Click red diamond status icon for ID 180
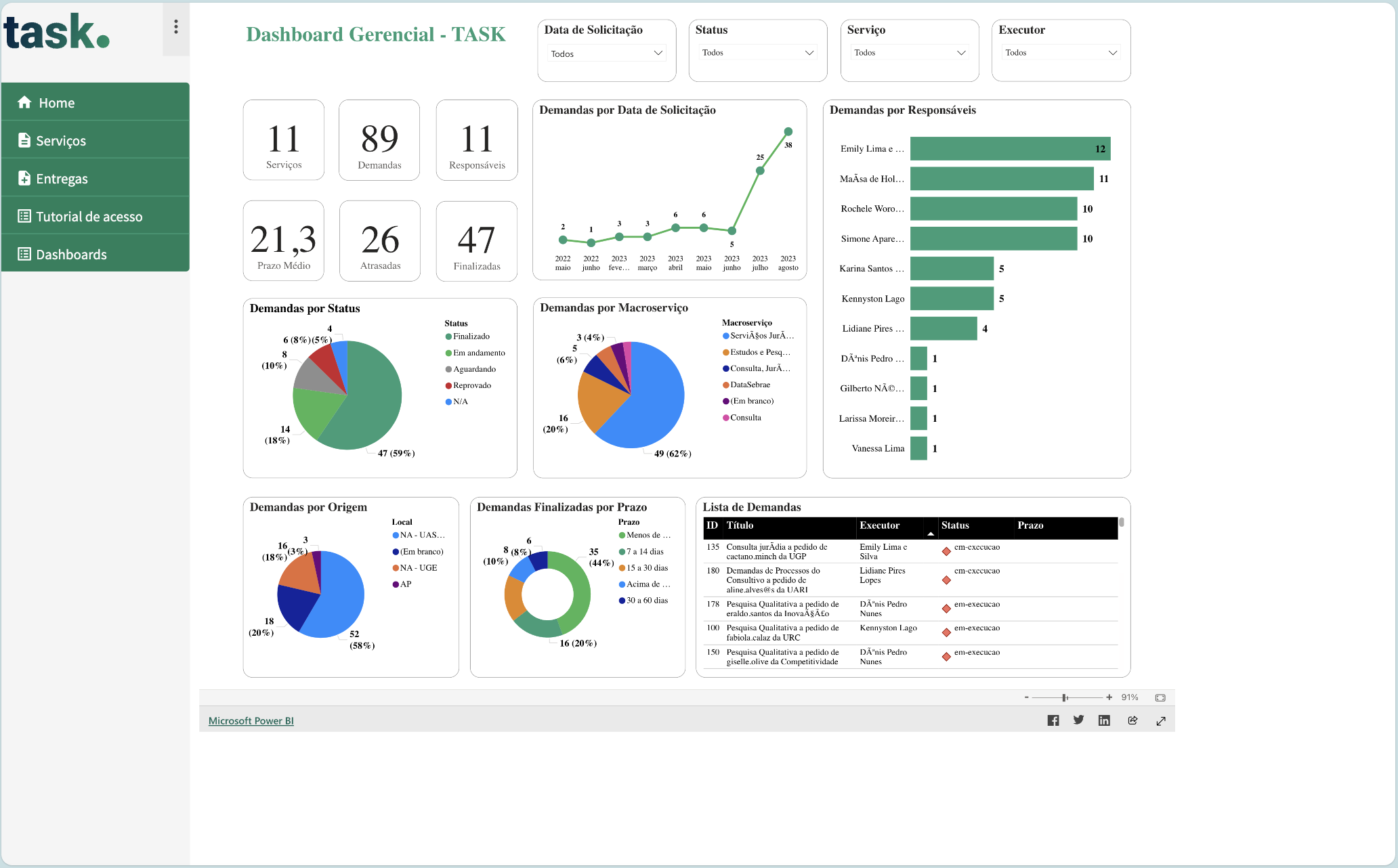1398x868 pixels. (946, 580)
